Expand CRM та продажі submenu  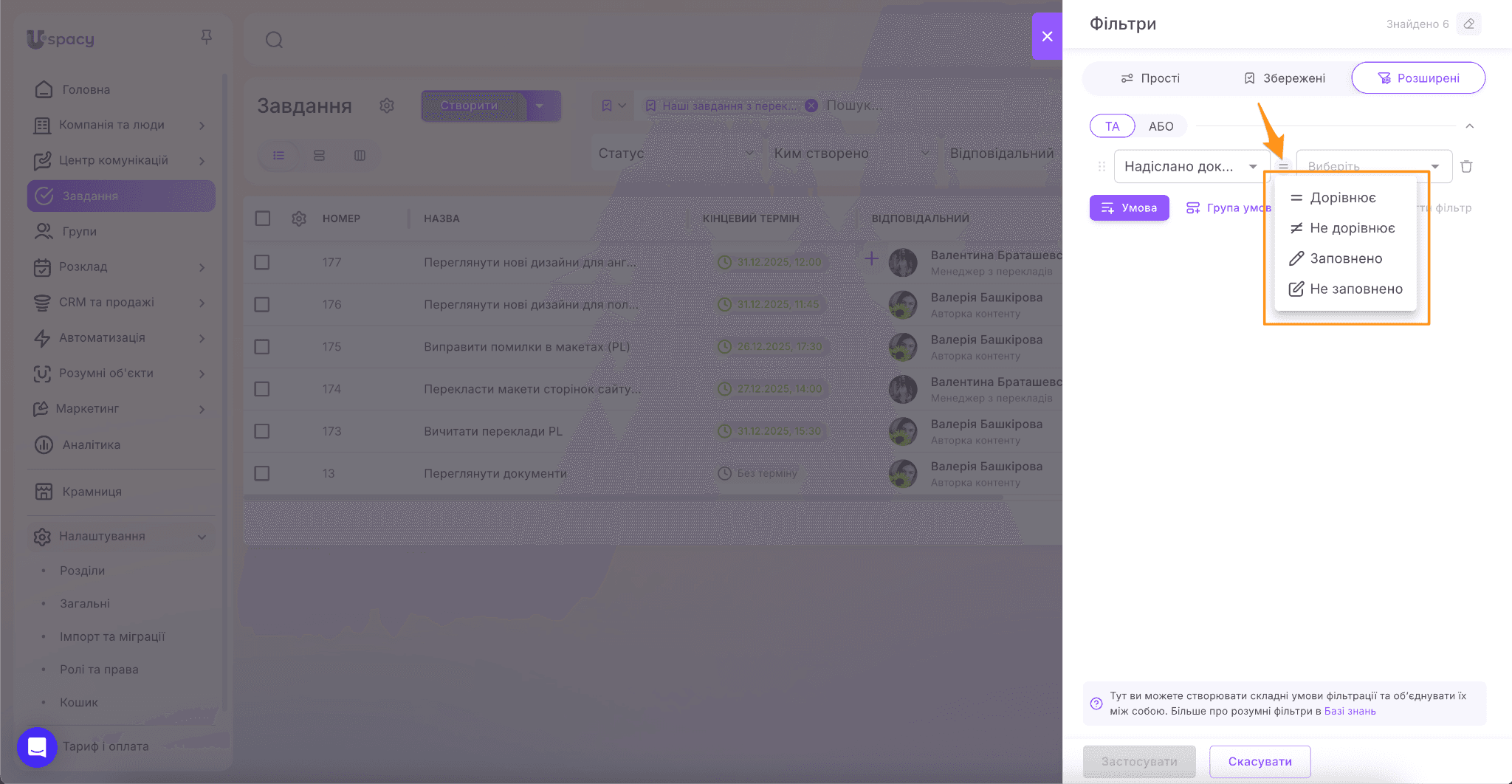click(x=202, y=303)
